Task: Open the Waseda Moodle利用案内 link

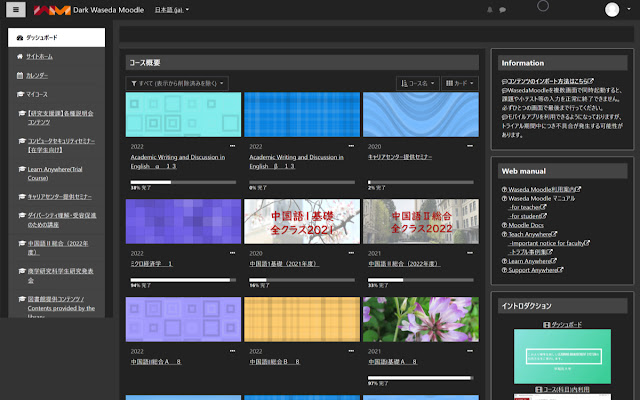Action: click(540, 188)
